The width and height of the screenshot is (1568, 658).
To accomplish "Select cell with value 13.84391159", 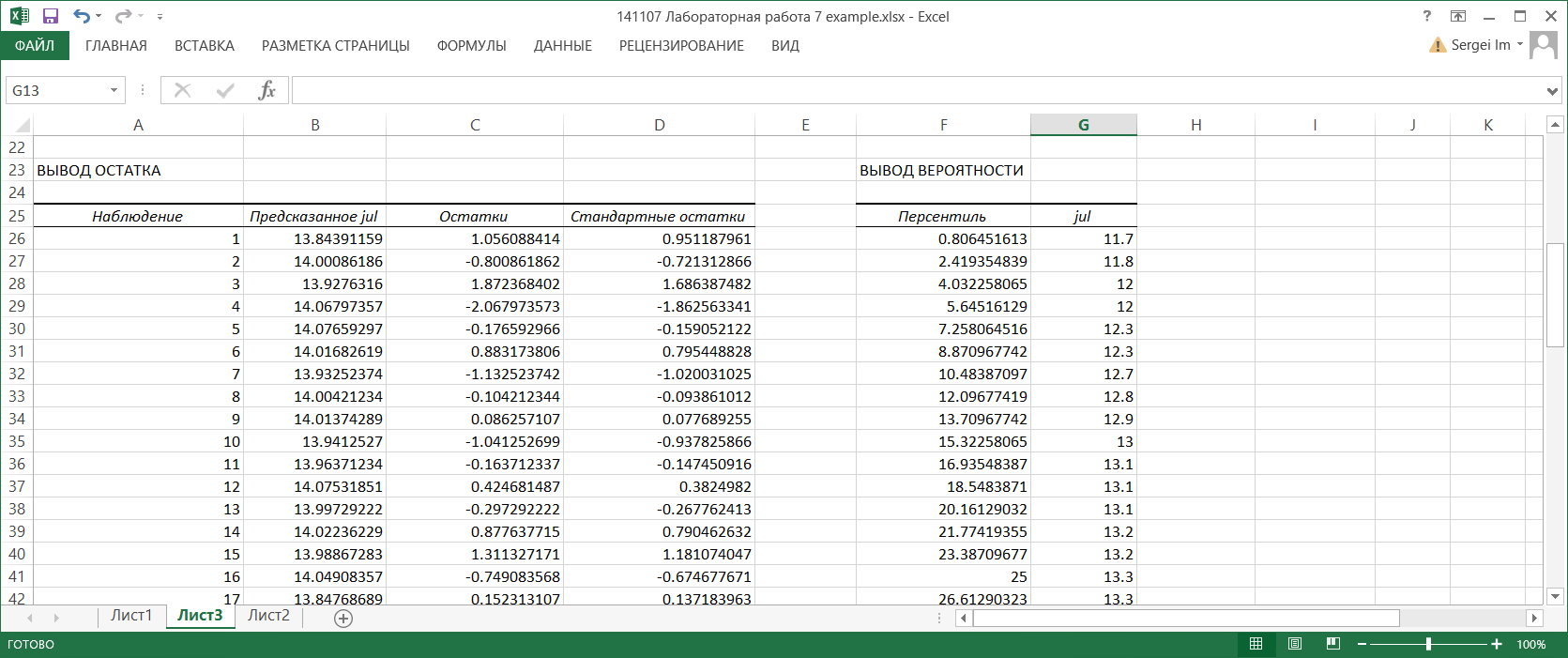I will [314, 238].
